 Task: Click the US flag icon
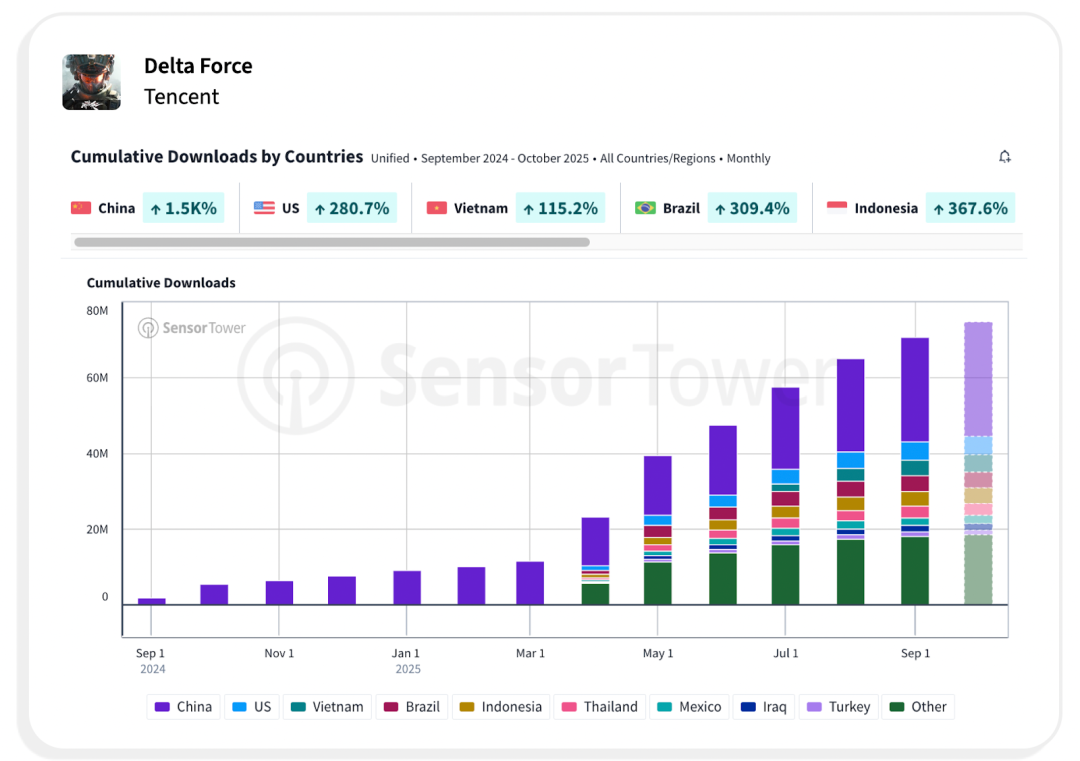point(264,208)
